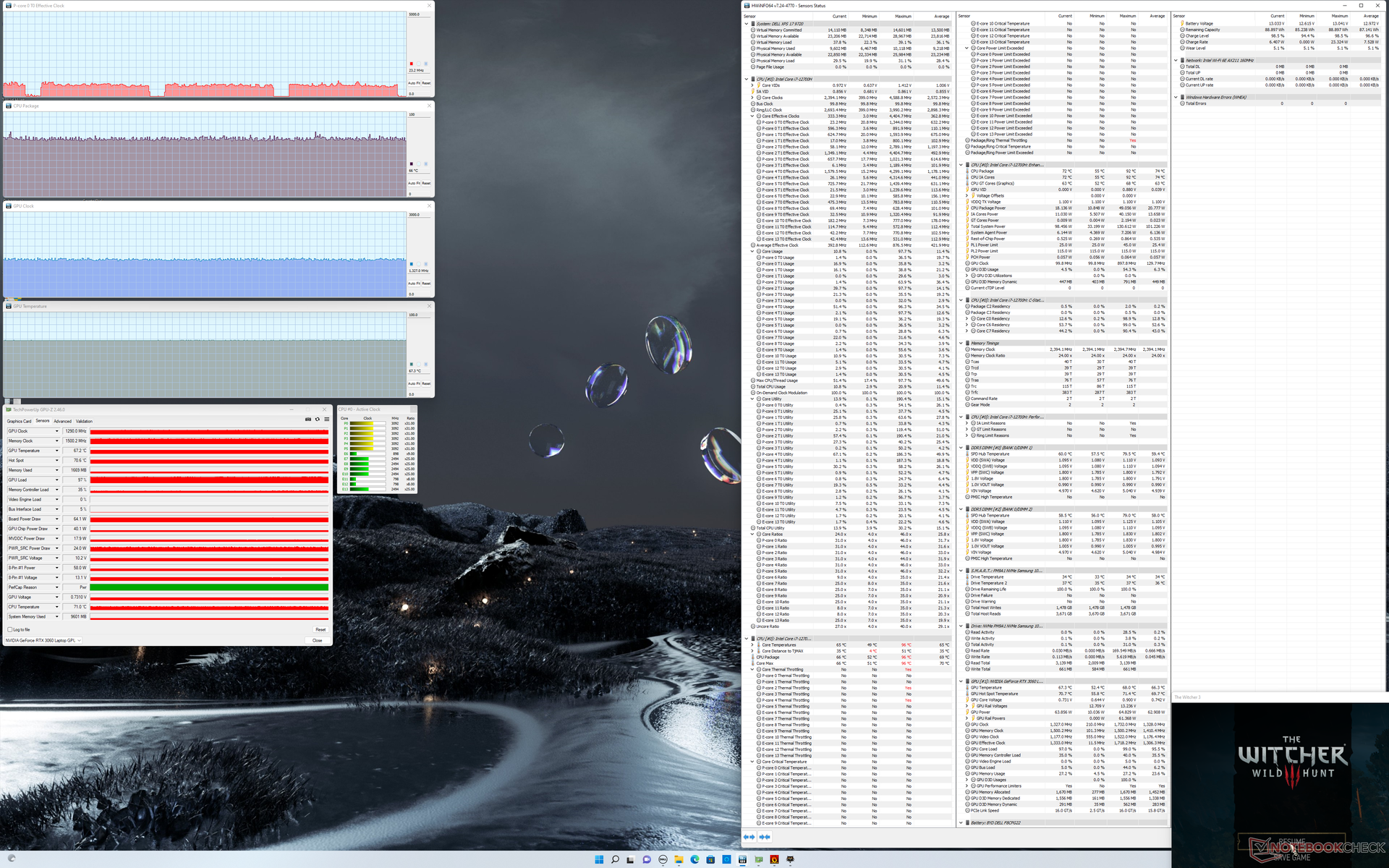The height and width of the screenshot is (868, 1389).
Task: Switch to the Graphics Card tab
Action: tap(19, 421)
